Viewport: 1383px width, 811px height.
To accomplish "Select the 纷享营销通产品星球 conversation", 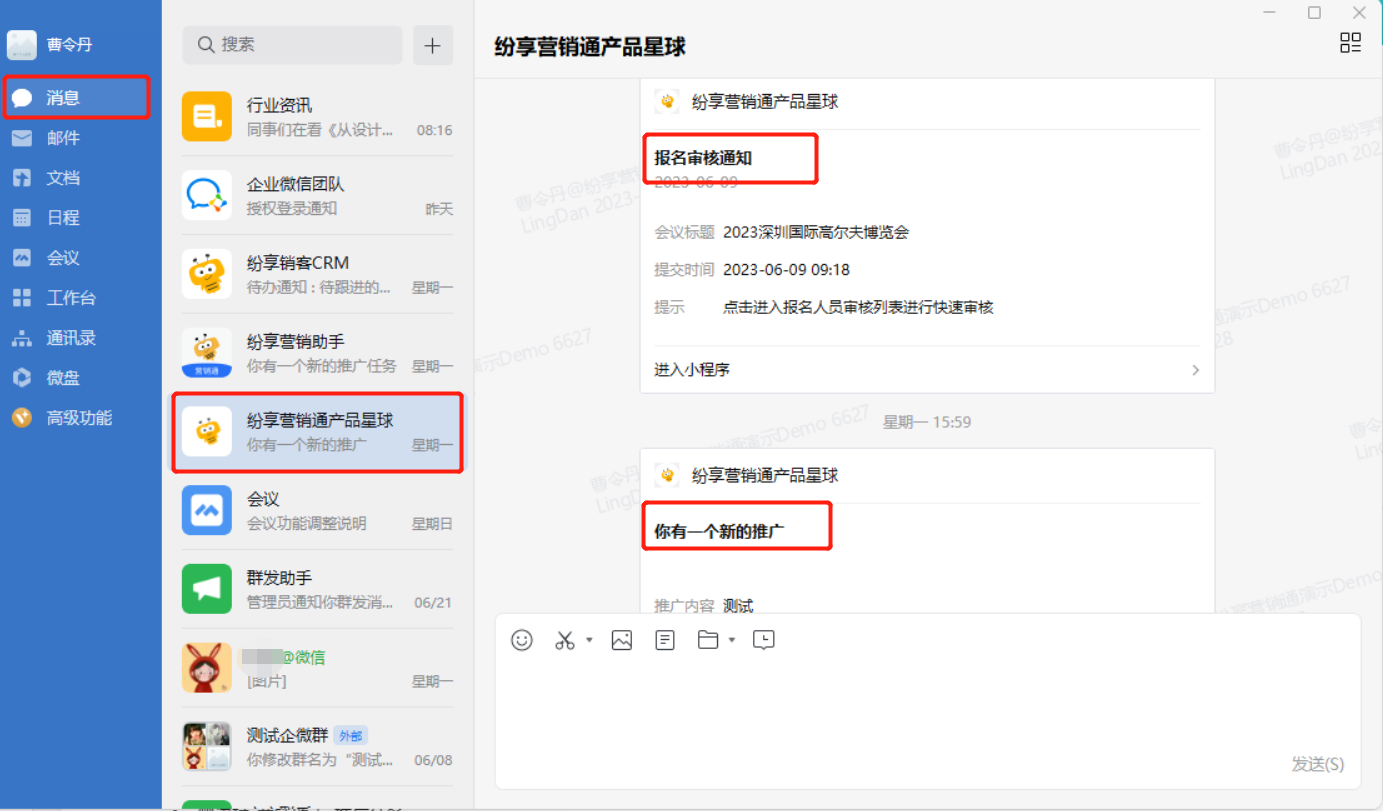I will pos(317,432).
